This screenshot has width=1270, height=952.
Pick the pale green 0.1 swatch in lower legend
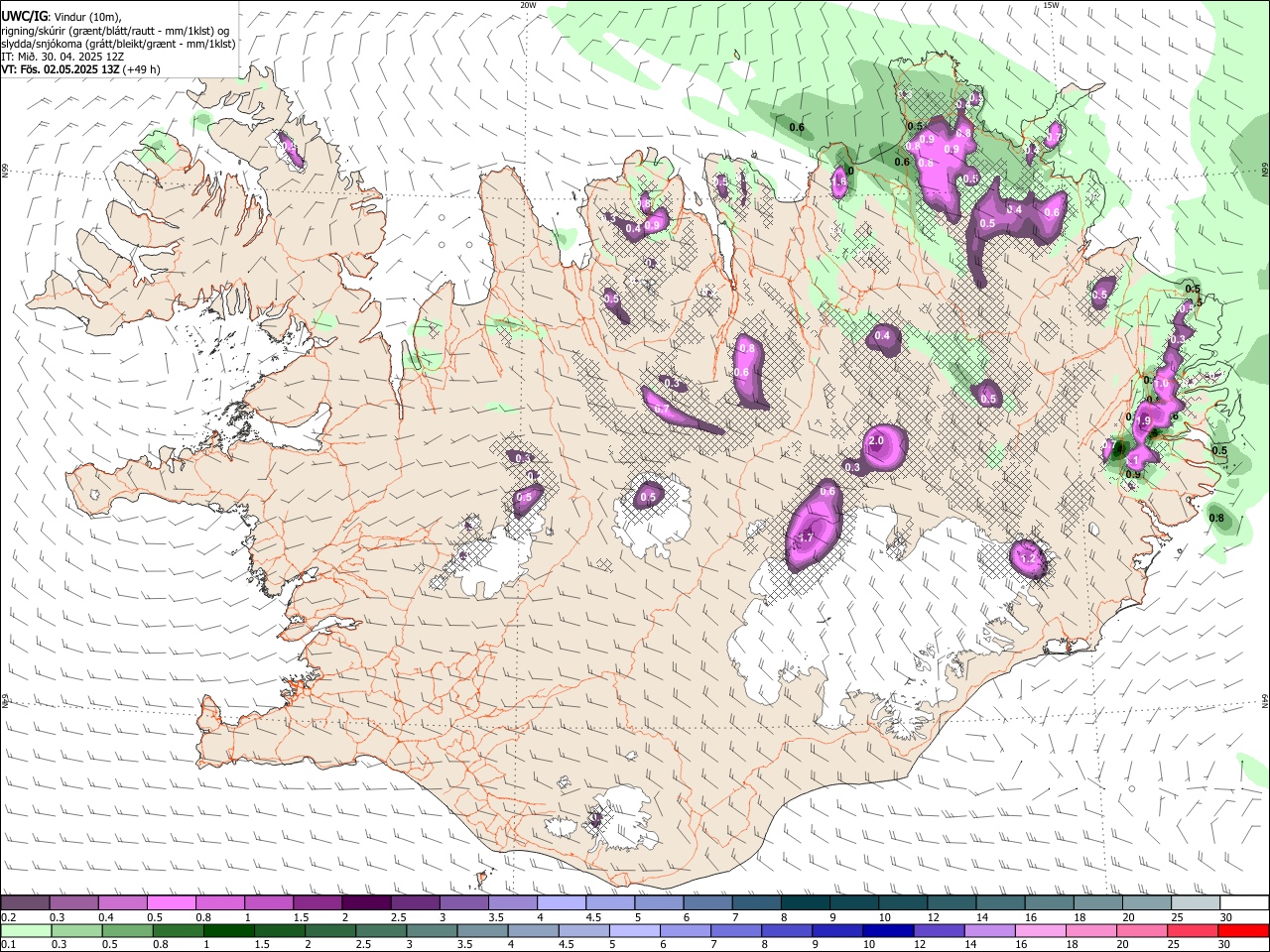[x=26, y=930]
